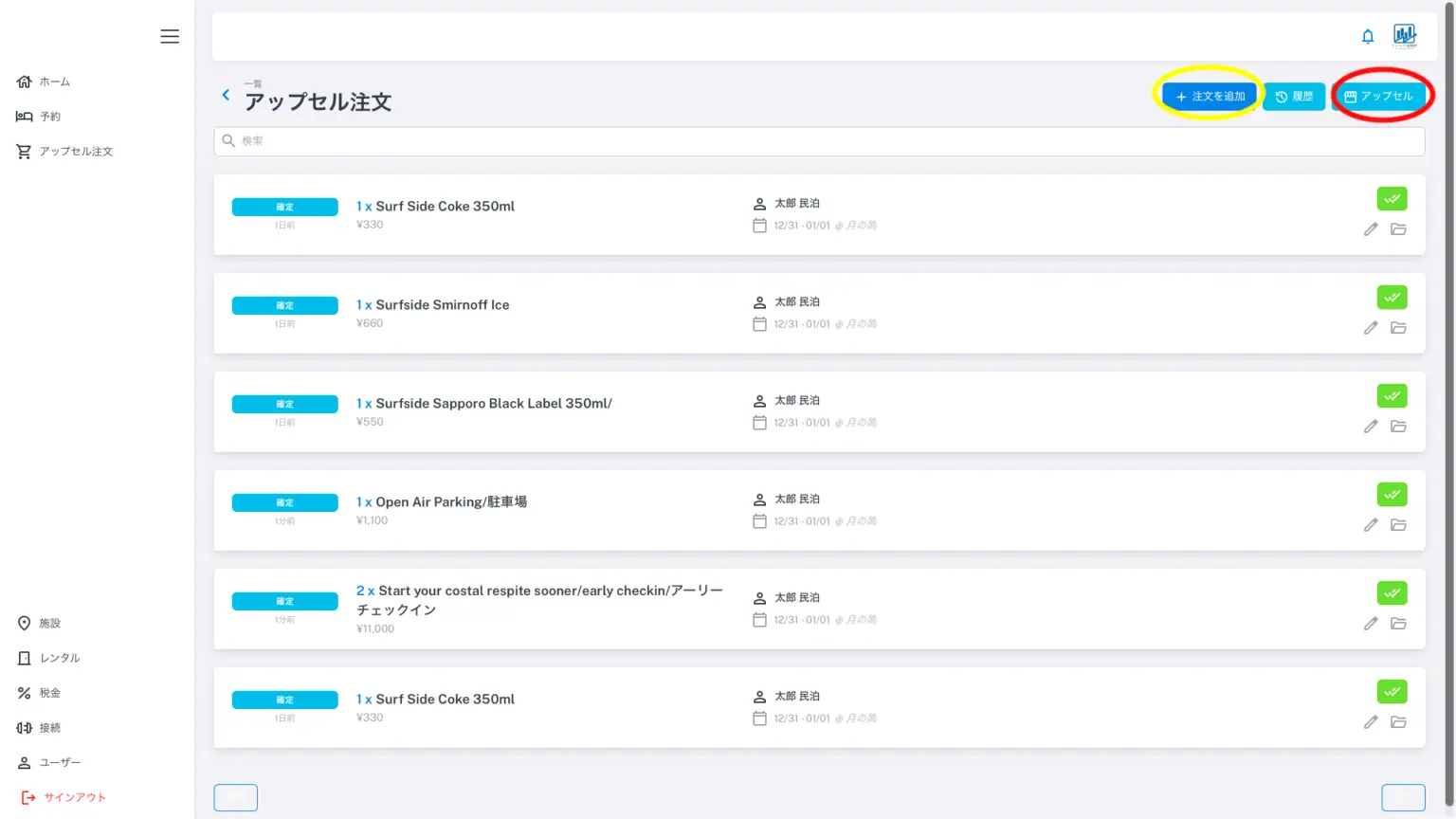Click the 注文を追加 button
Viewport: 1456px width, 819px height.
tap(1210, 97)
